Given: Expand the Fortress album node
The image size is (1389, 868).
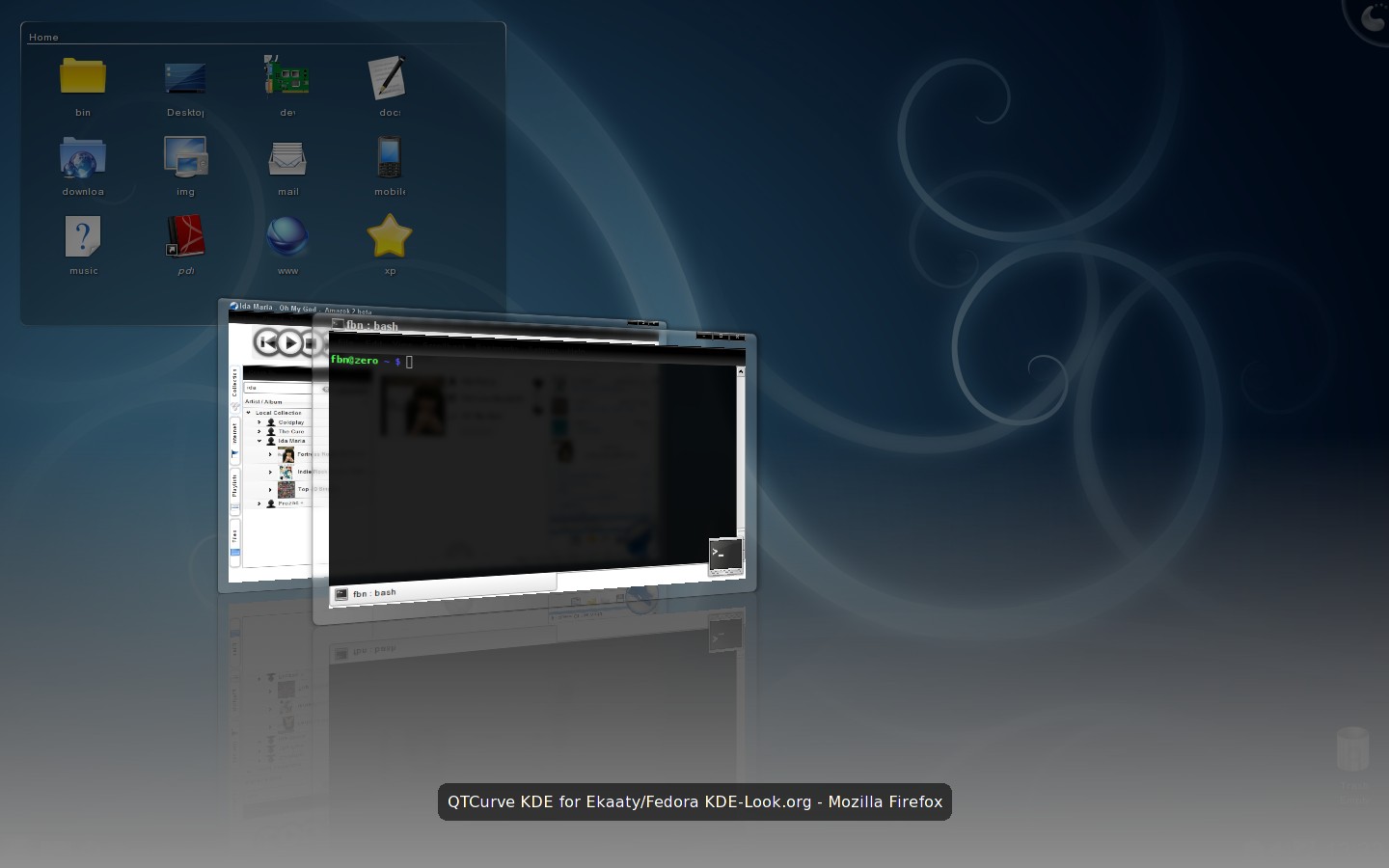Looking at the screenshot, I should coord(270,454).
